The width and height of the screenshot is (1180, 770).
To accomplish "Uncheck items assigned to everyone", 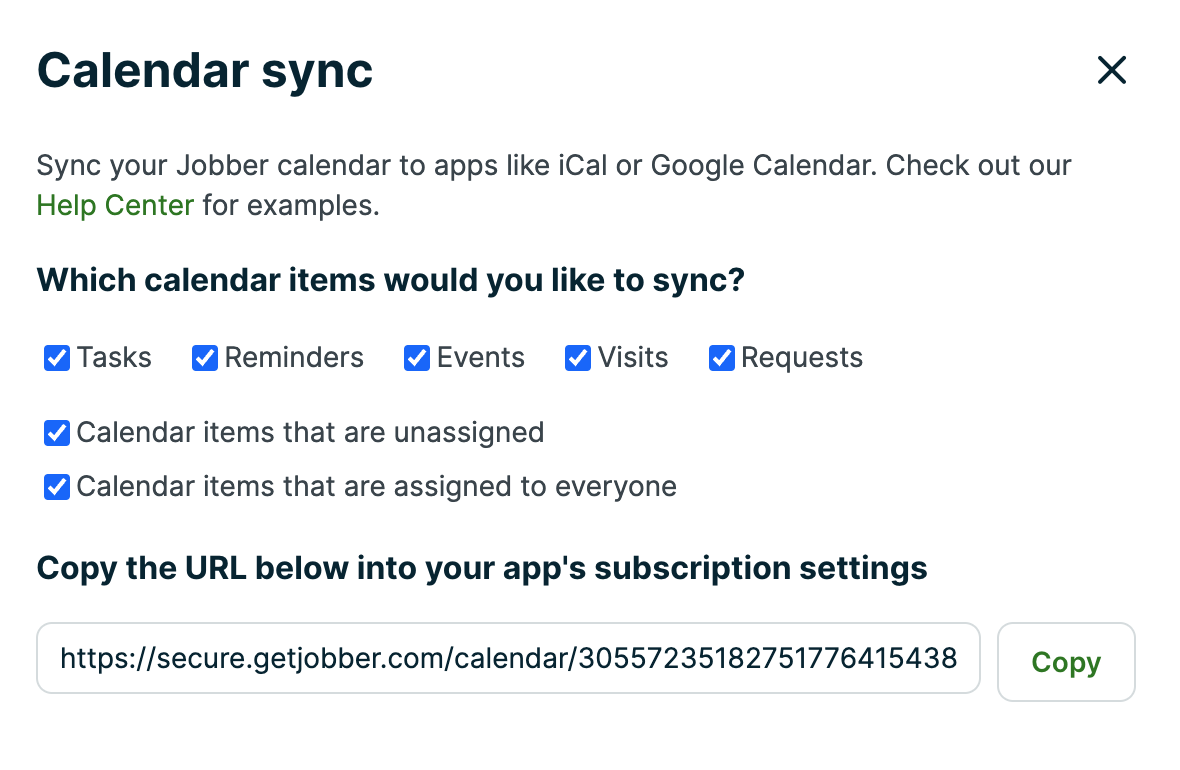I will tap(56, 487).
